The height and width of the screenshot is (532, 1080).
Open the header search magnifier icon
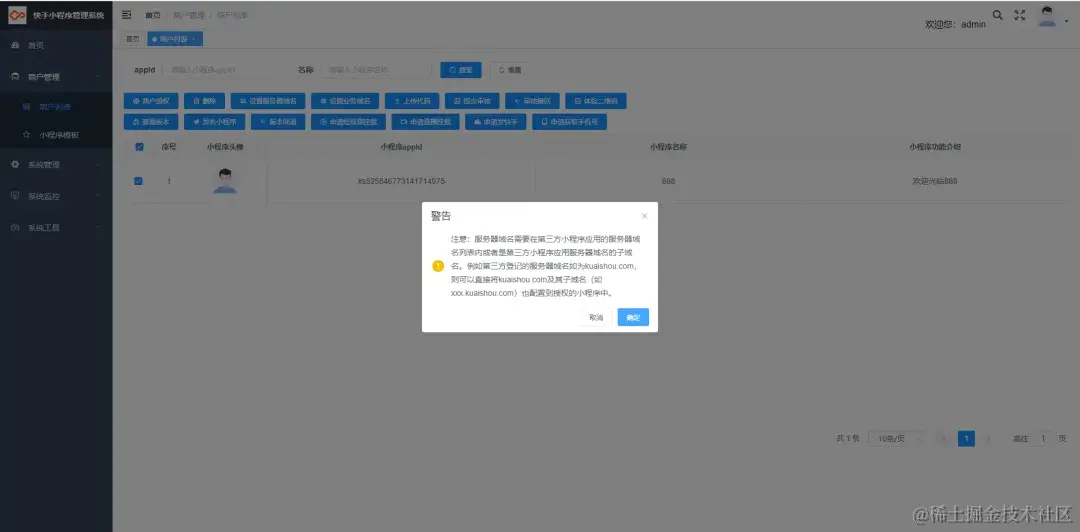(x=997, y=14)
